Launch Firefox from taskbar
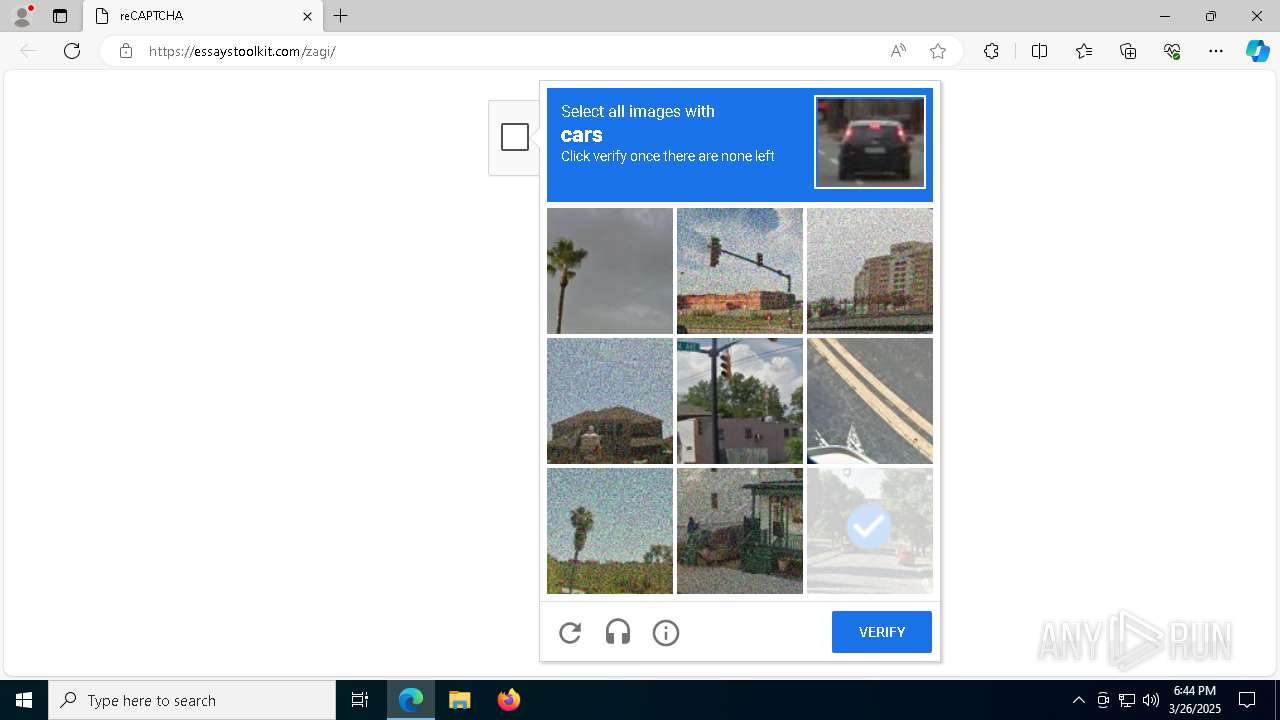Viewport: 1280px width, 720px height. coord(508,700)
